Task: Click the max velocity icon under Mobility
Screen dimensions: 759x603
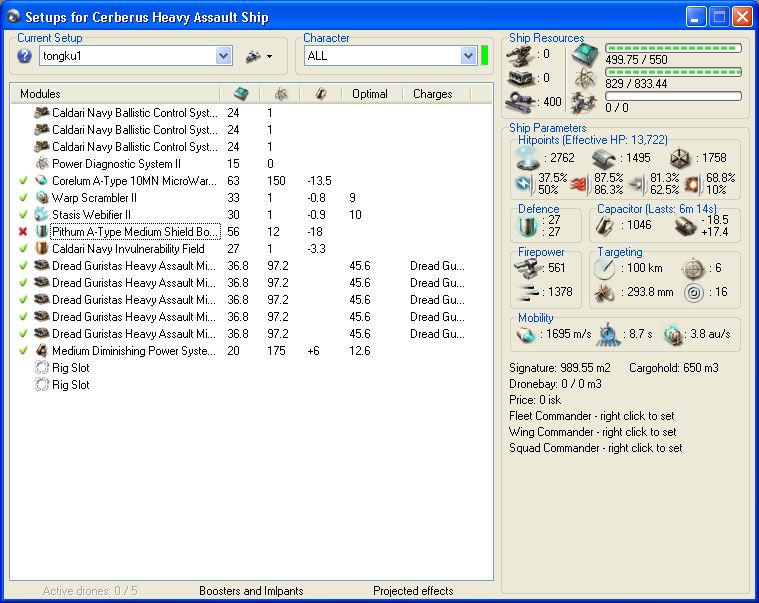Action: 525,335
